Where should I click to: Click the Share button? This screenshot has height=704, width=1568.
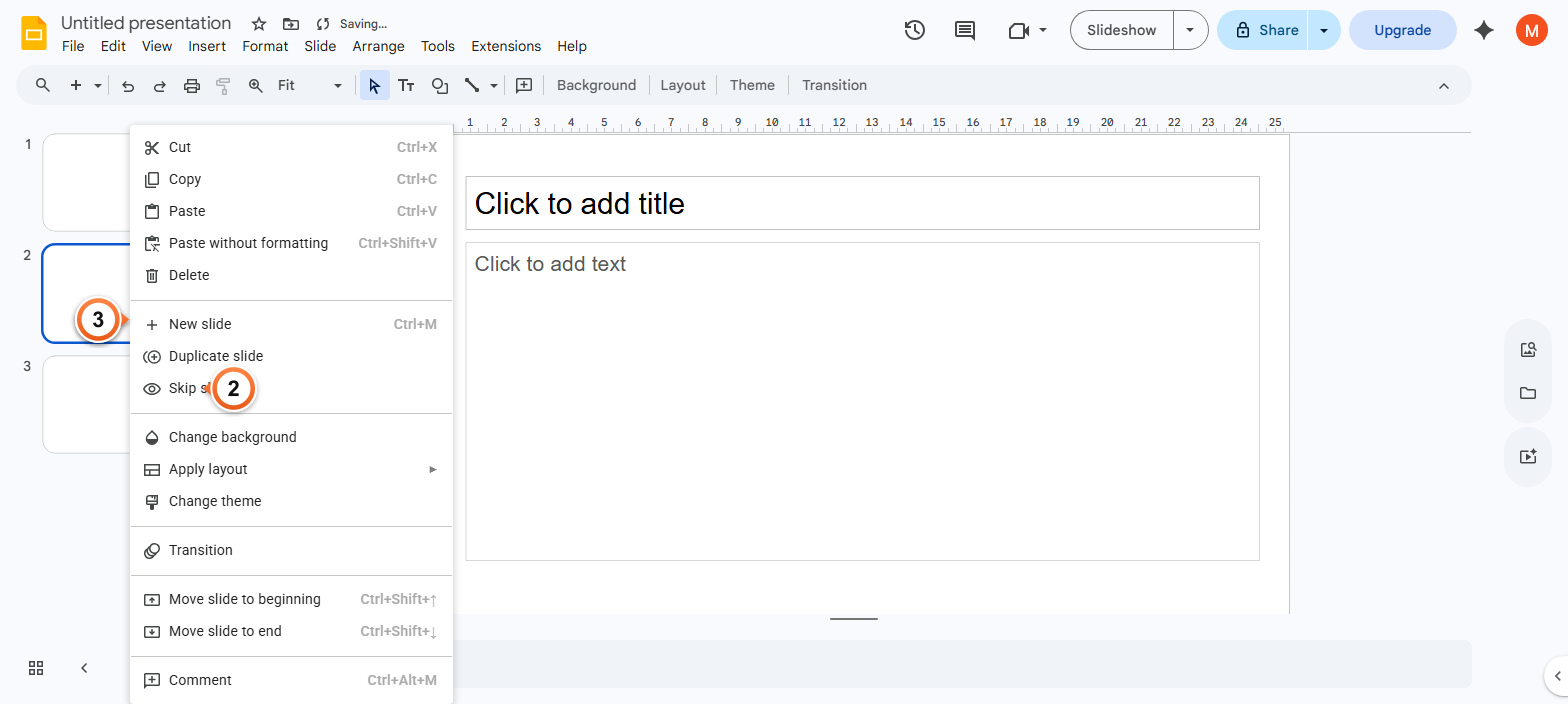1263,30
